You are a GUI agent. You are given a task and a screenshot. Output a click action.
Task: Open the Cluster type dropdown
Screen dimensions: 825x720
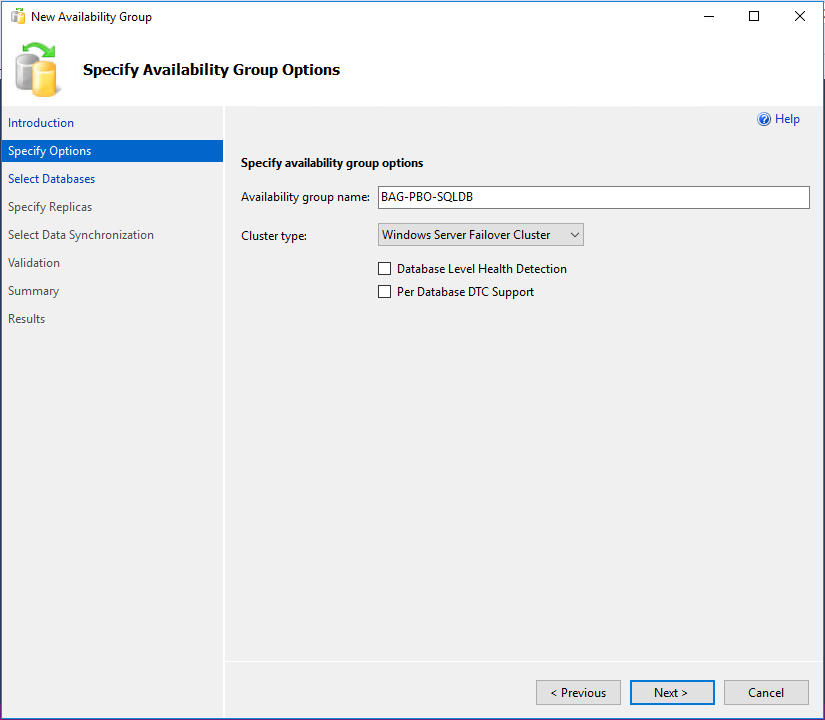coord(481,235)
